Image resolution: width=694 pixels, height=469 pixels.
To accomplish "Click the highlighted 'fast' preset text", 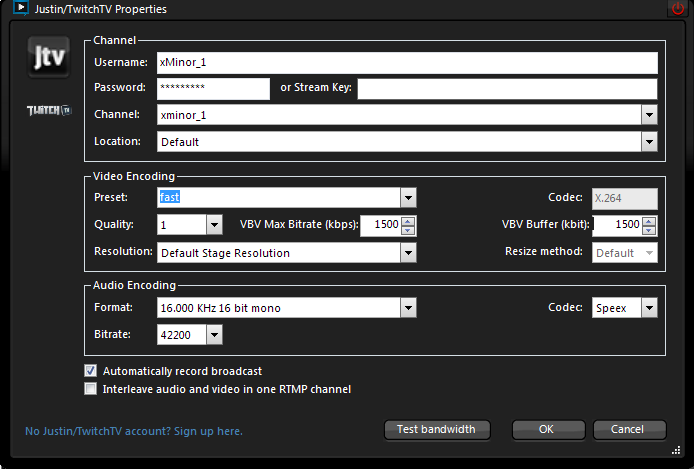I will (x=169, y=197).
